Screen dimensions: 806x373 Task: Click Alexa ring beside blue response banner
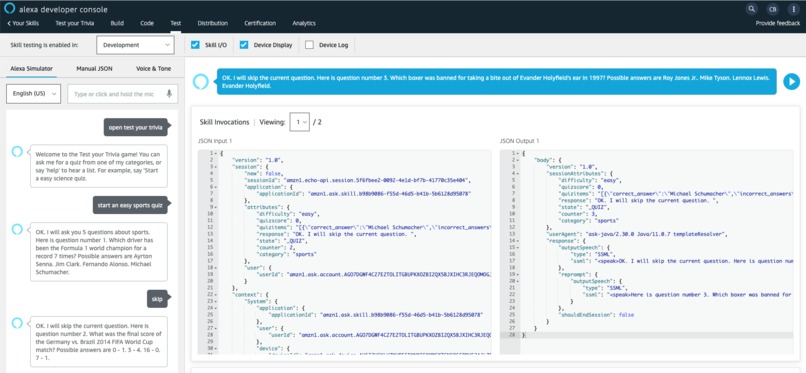coord(201,81)
